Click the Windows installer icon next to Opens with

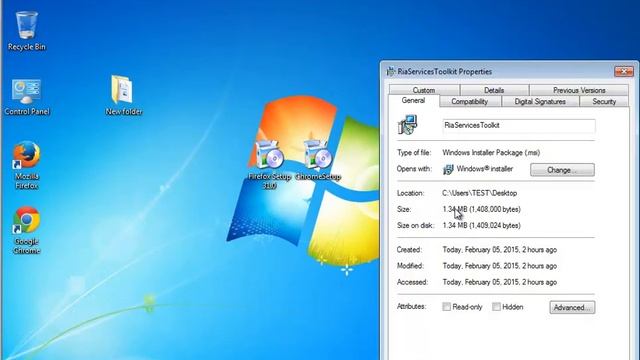click(448, 169)
